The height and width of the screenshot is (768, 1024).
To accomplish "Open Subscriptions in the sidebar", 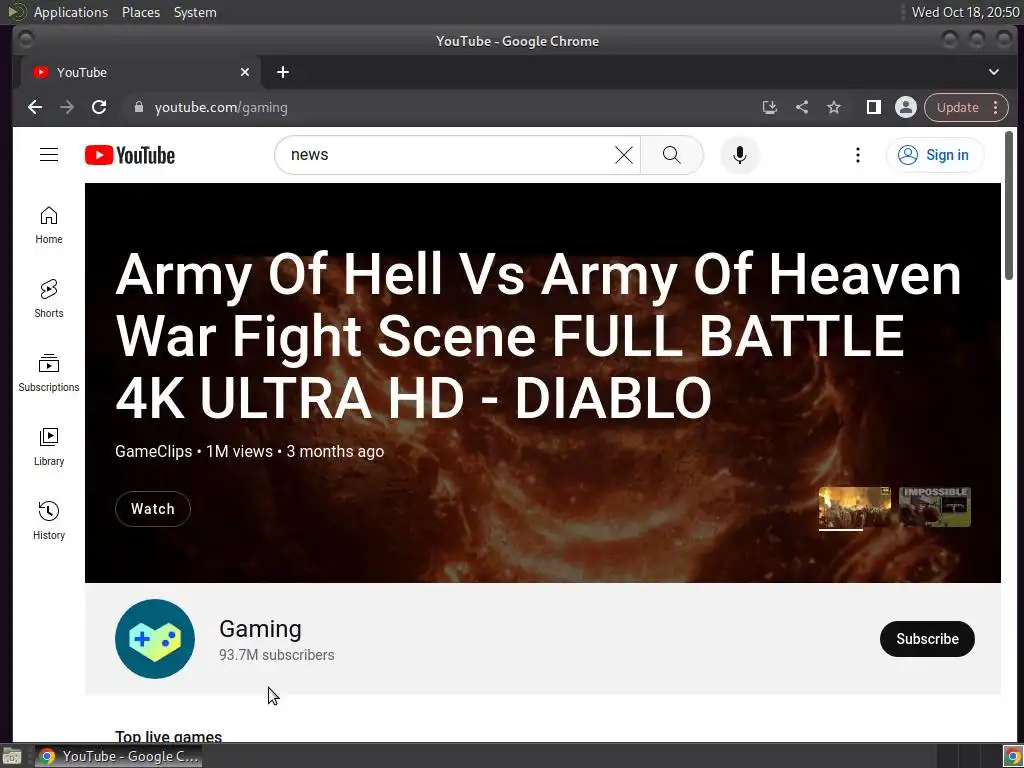I will coord(49,373).
